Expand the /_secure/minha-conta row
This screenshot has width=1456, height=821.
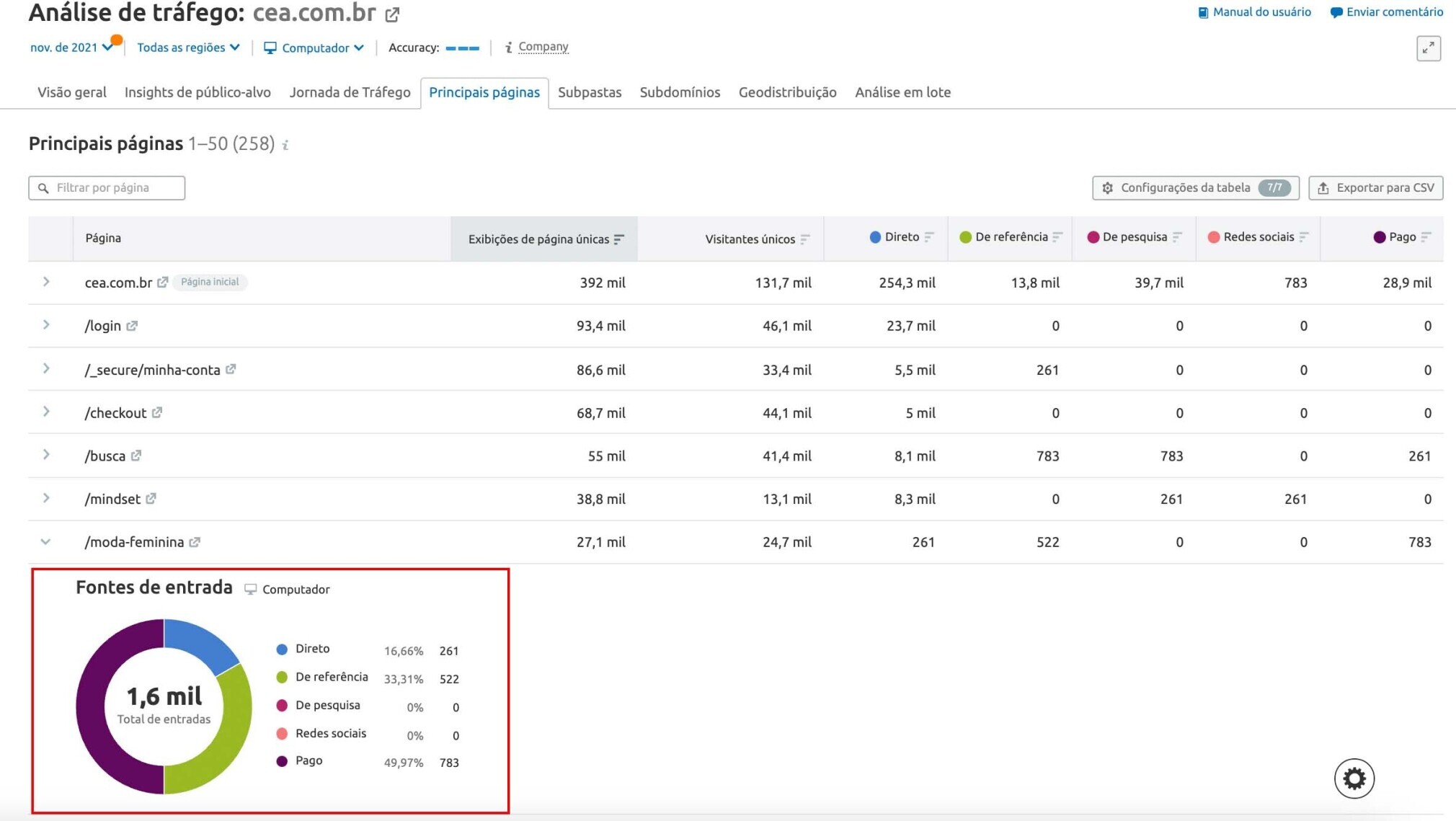point(46,368)
